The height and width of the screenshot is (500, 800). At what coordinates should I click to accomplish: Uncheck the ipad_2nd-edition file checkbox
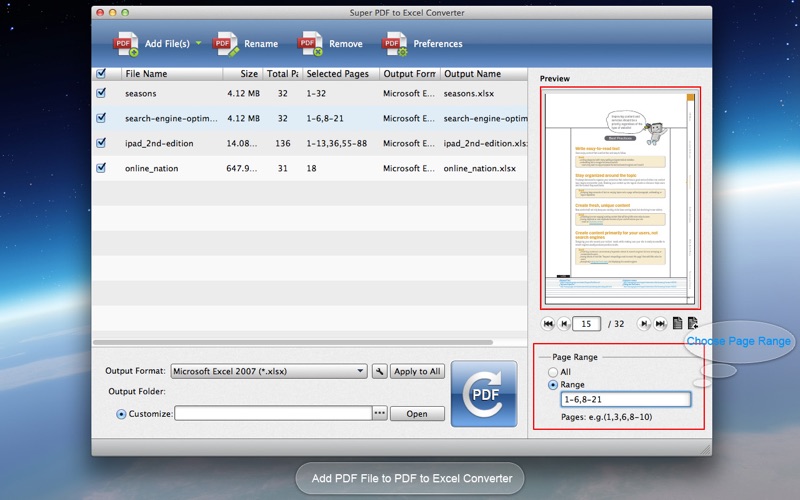(101, 143)
